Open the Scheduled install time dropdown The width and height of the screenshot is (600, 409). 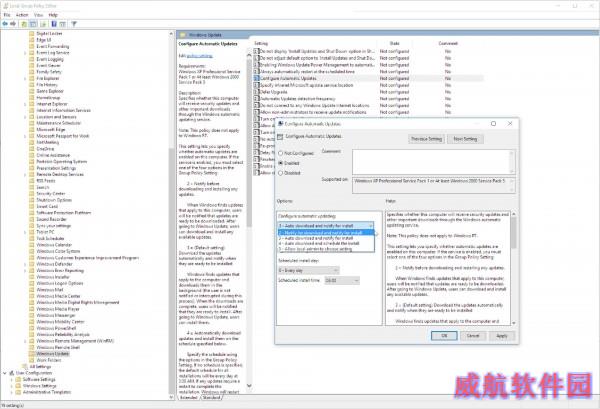tap(342, 281)
